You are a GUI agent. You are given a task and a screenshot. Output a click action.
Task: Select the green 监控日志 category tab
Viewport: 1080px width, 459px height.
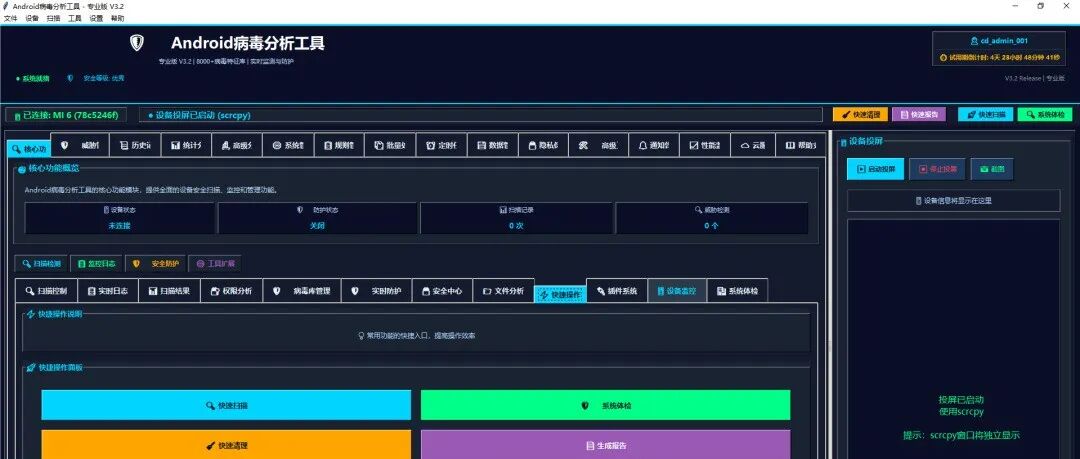pos(96,263)
